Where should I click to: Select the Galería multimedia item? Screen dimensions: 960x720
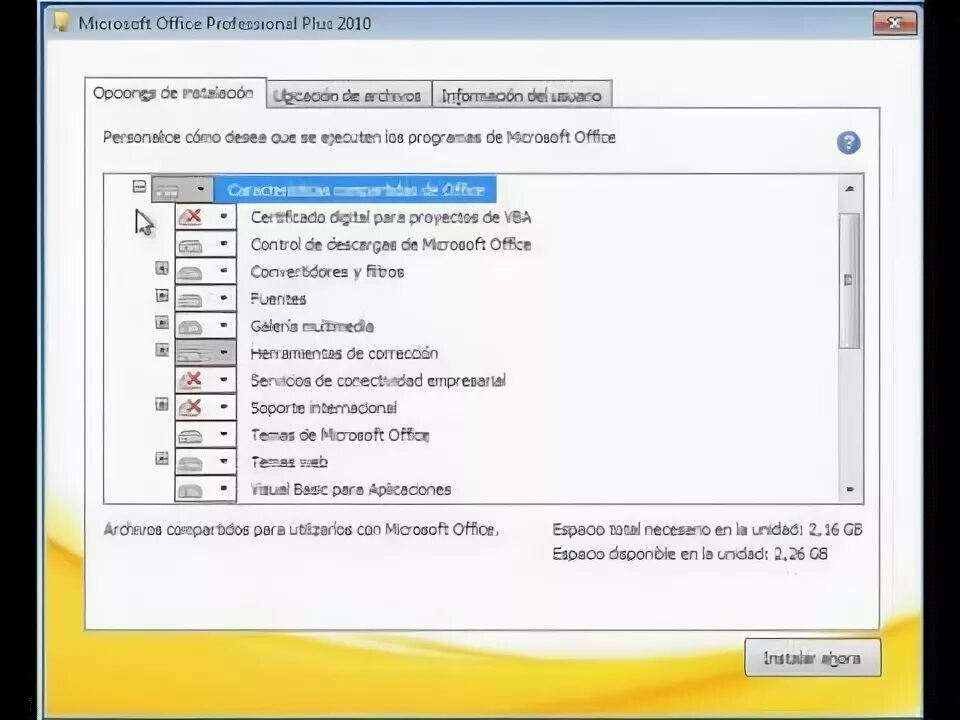(312, 326)
